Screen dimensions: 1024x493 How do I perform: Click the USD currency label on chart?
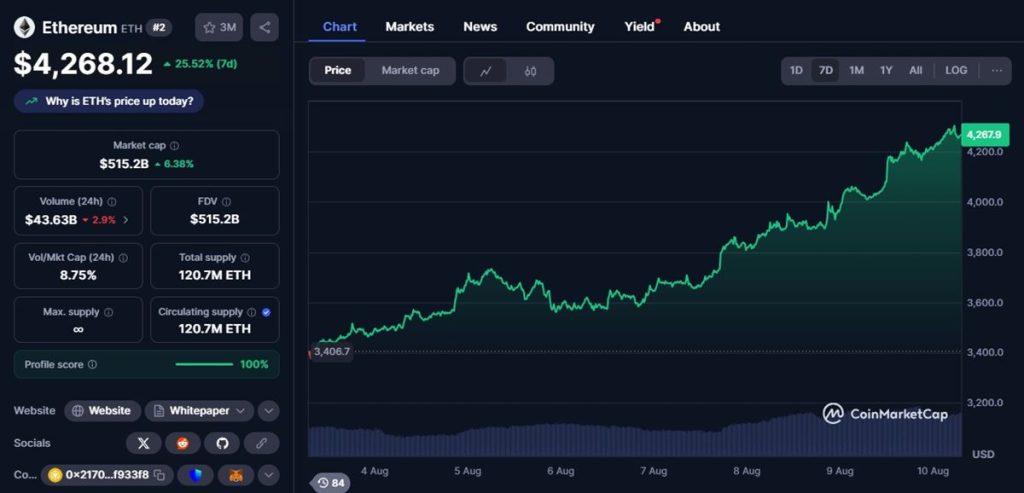tap(983, 454)
